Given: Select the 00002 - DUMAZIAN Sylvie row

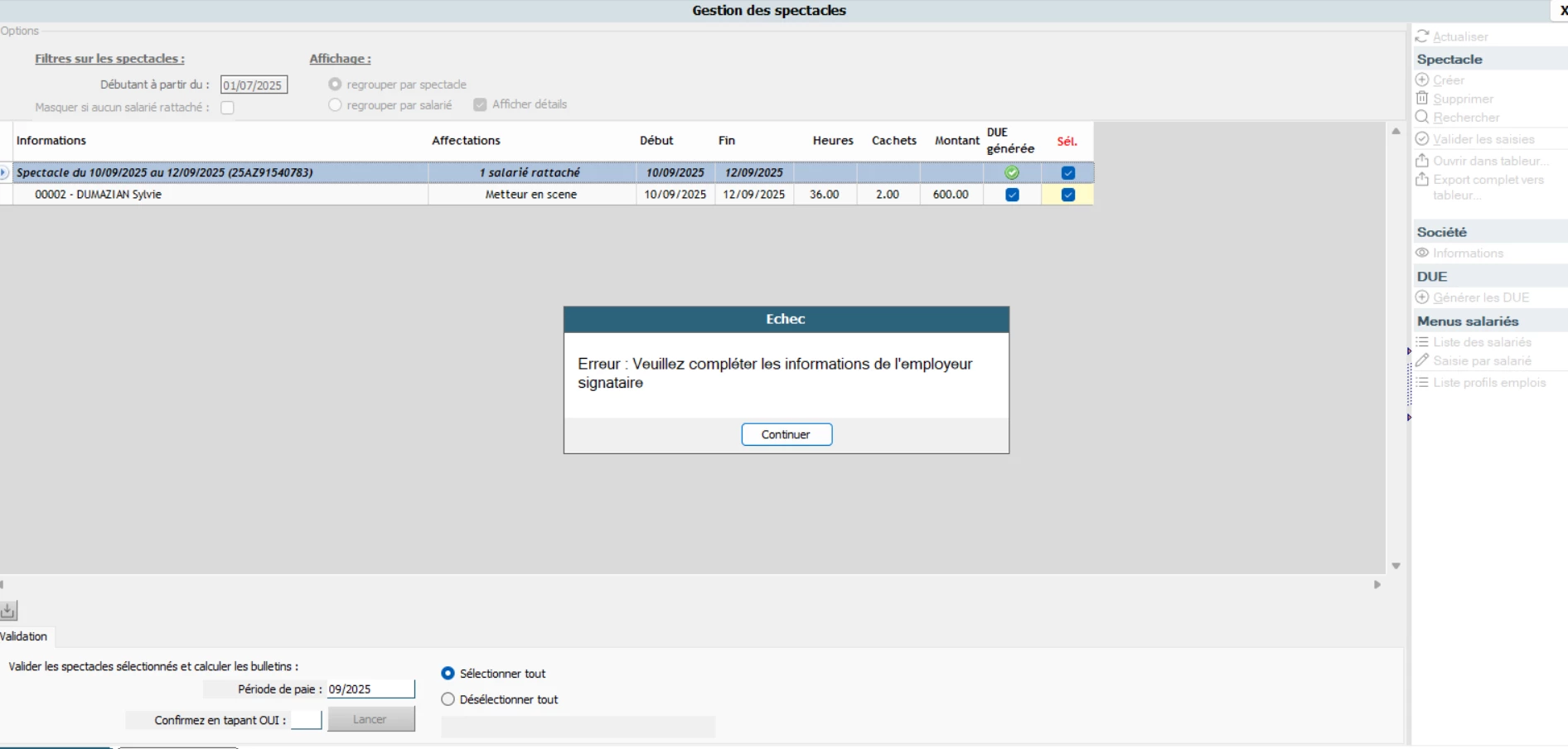Looking at the screenshot, I should 547,195.
